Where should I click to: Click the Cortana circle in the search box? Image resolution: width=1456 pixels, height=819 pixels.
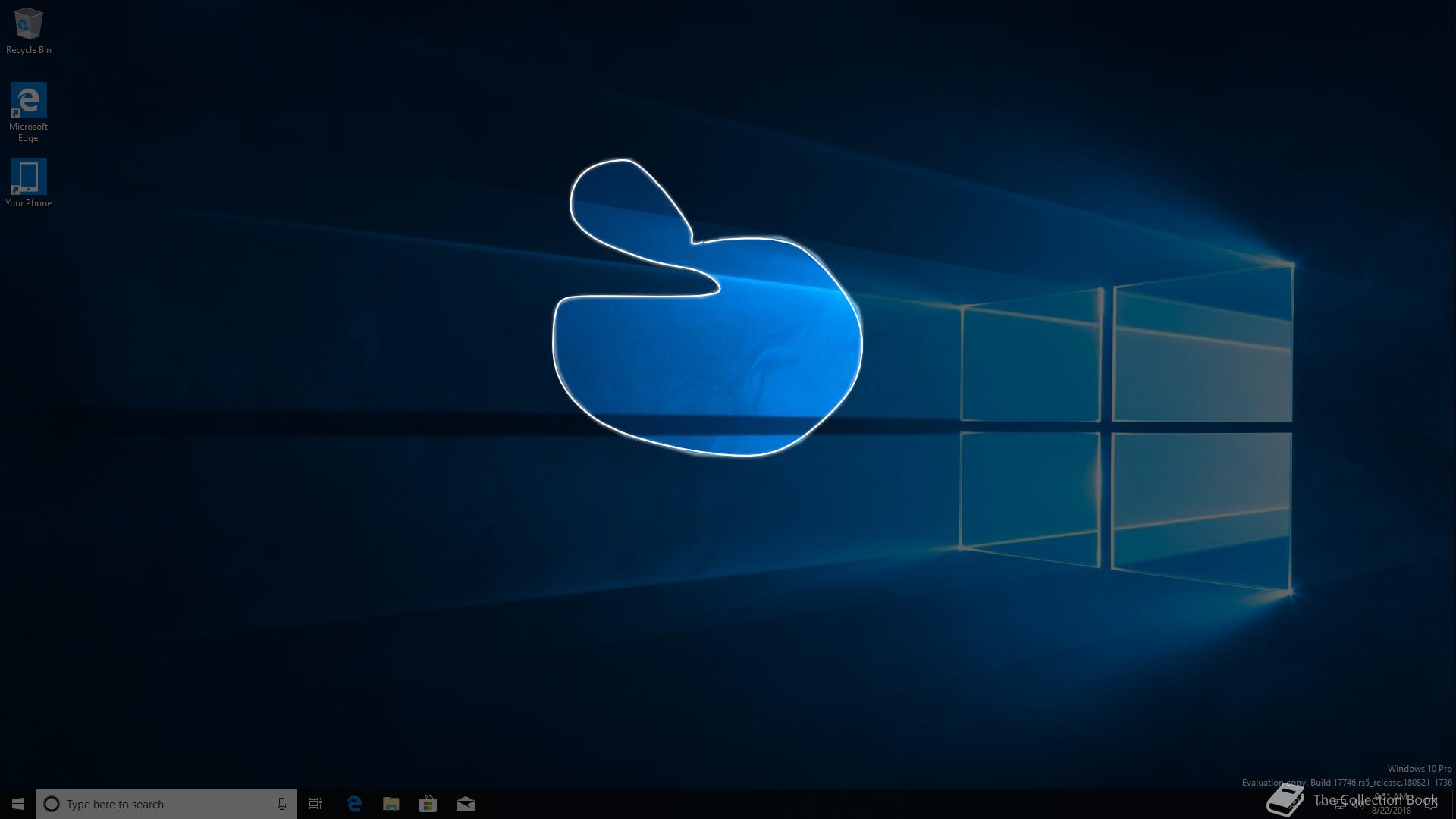[52, 804]
